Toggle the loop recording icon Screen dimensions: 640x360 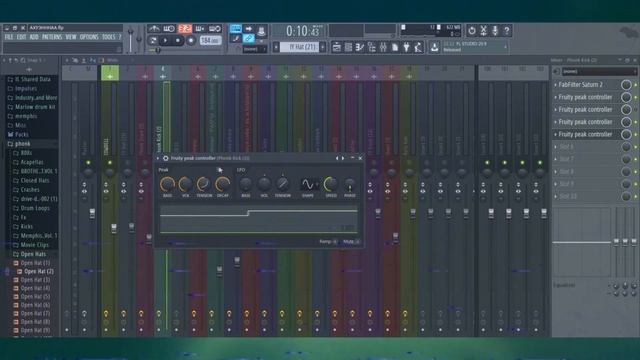pyautogui.click(x=215, y=29)
